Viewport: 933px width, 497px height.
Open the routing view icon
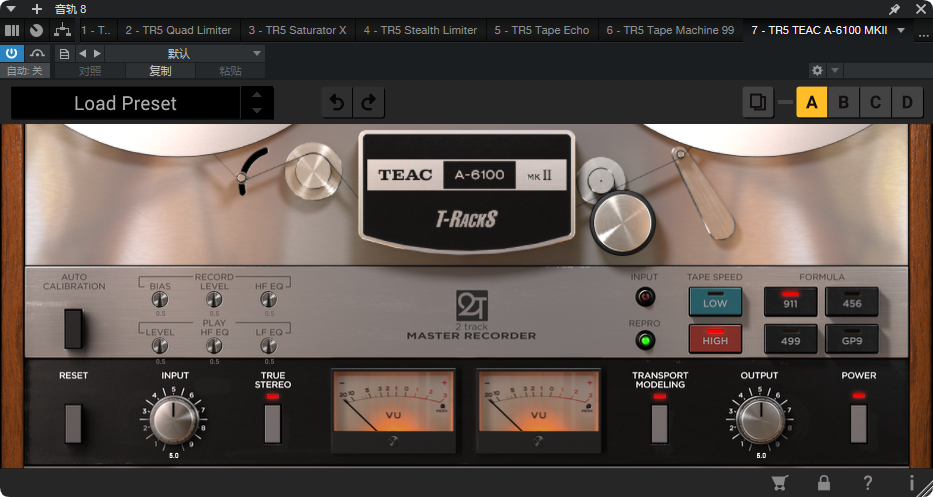(x=62, y=30)
